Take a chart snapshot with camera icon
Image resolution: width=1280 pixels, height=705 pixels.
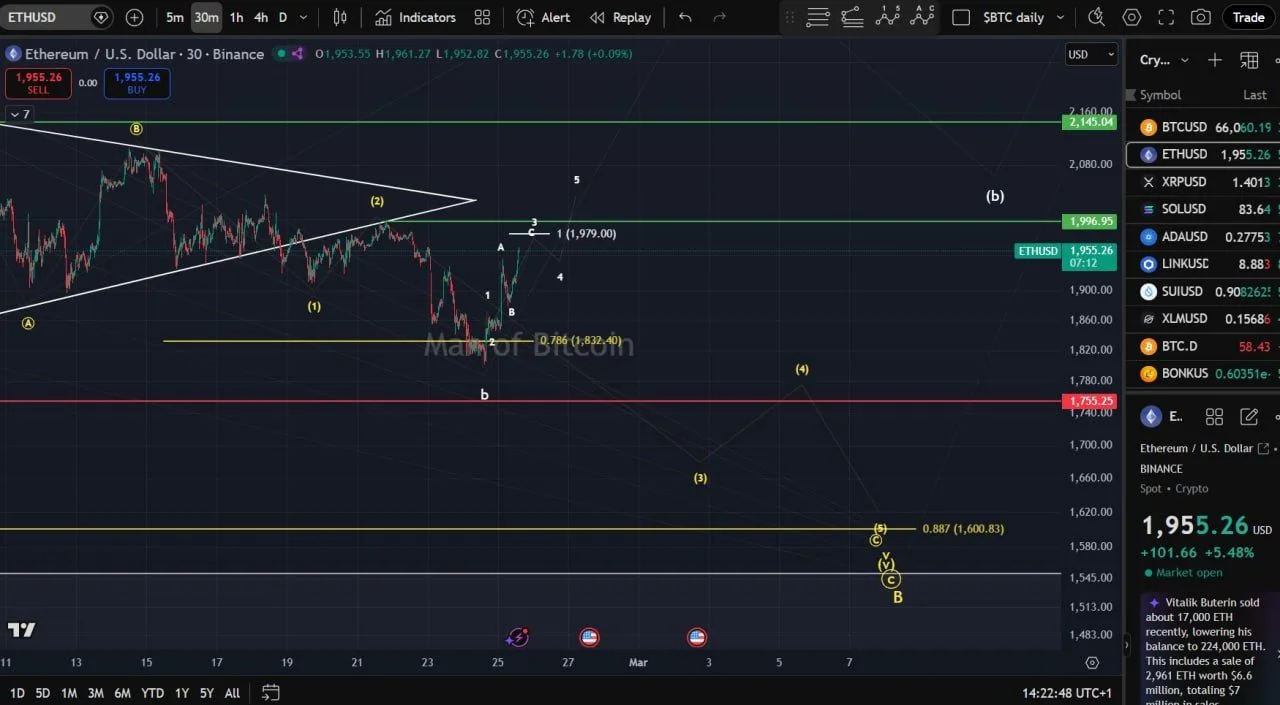click(x=1201, y=17)
